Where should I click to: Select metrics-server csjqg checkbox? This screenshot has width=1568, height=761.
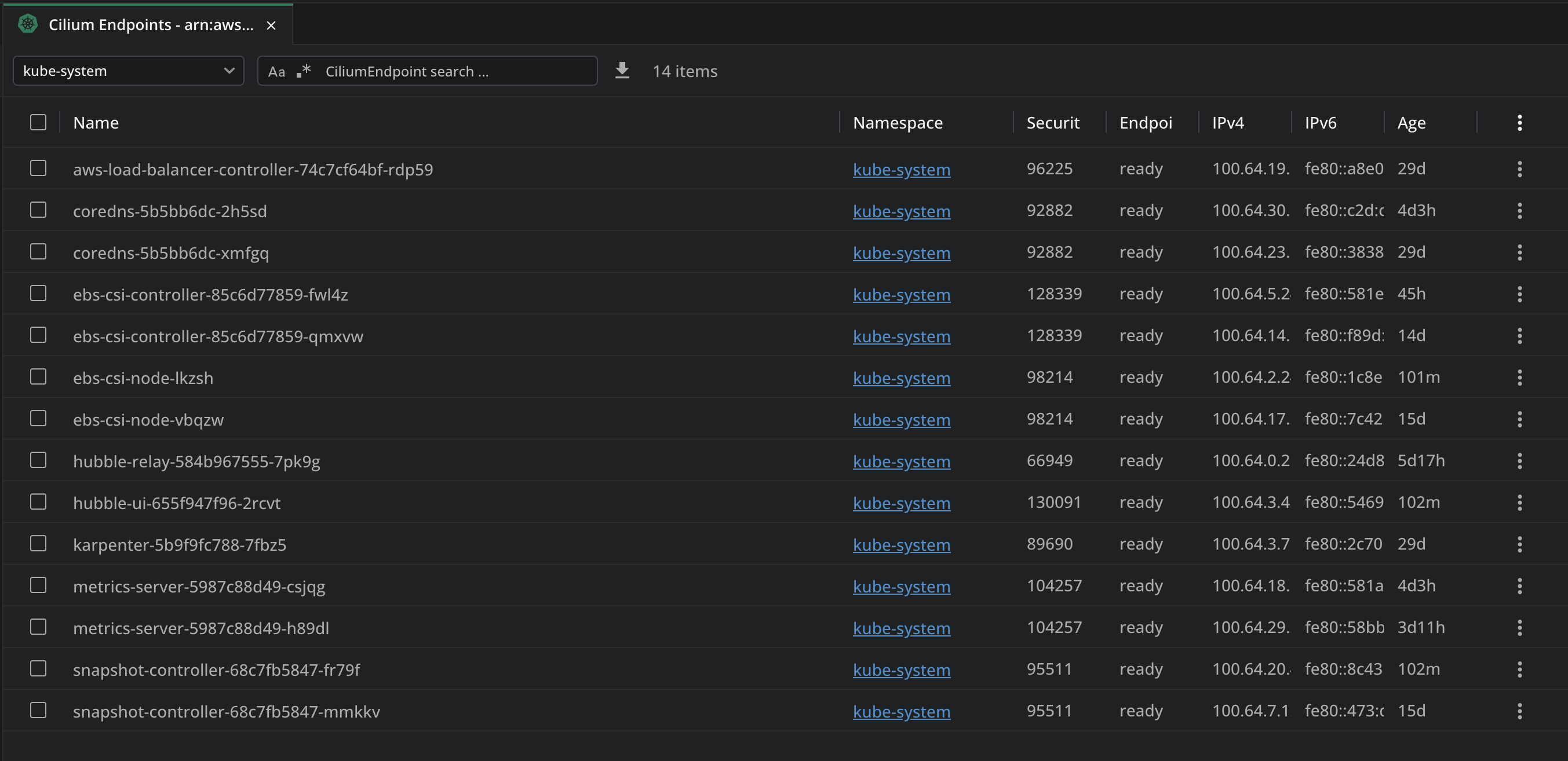coord(38,584)
